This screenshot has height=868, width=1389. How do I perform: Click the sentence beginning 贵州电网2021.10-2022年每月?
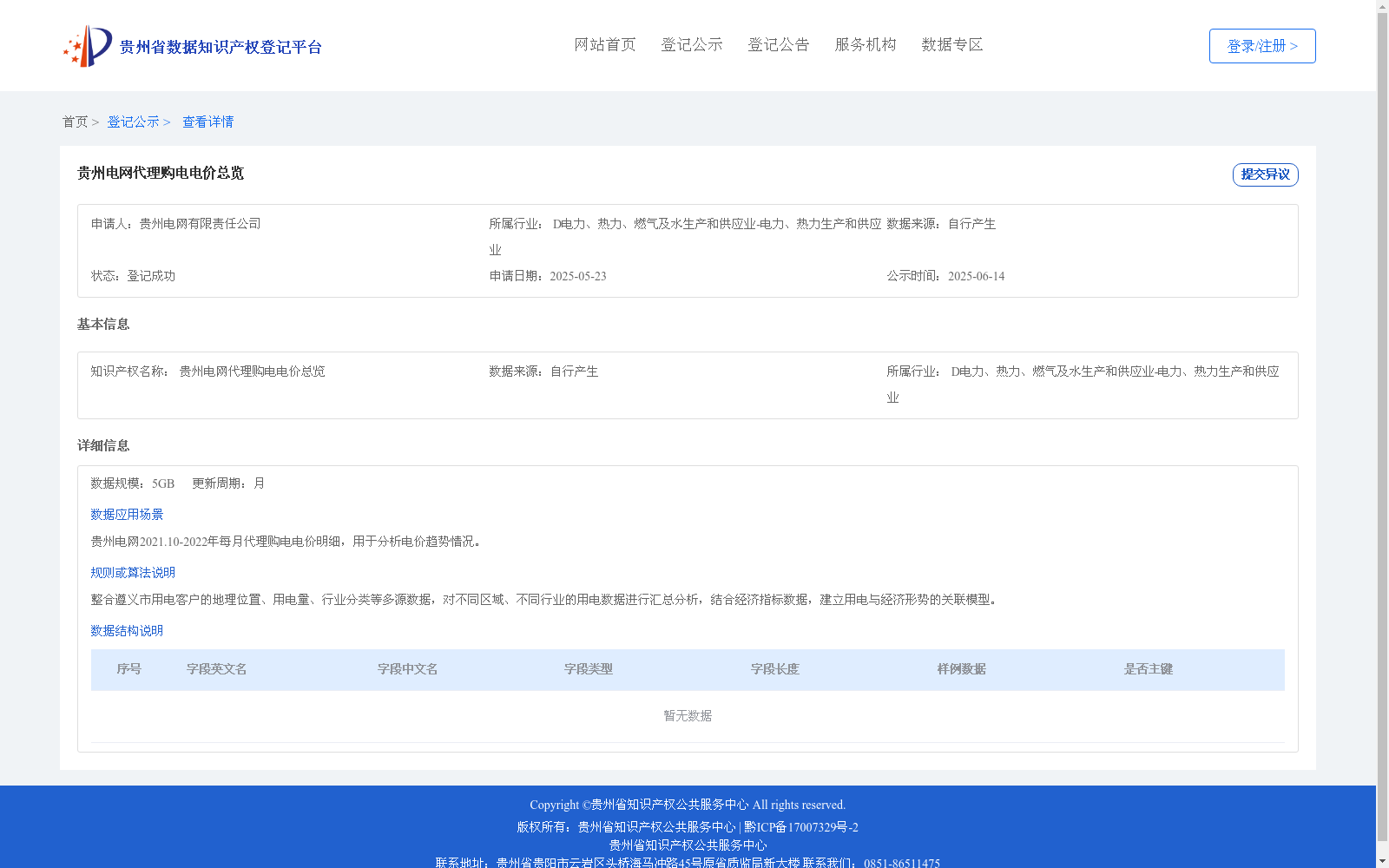(286, 542)
